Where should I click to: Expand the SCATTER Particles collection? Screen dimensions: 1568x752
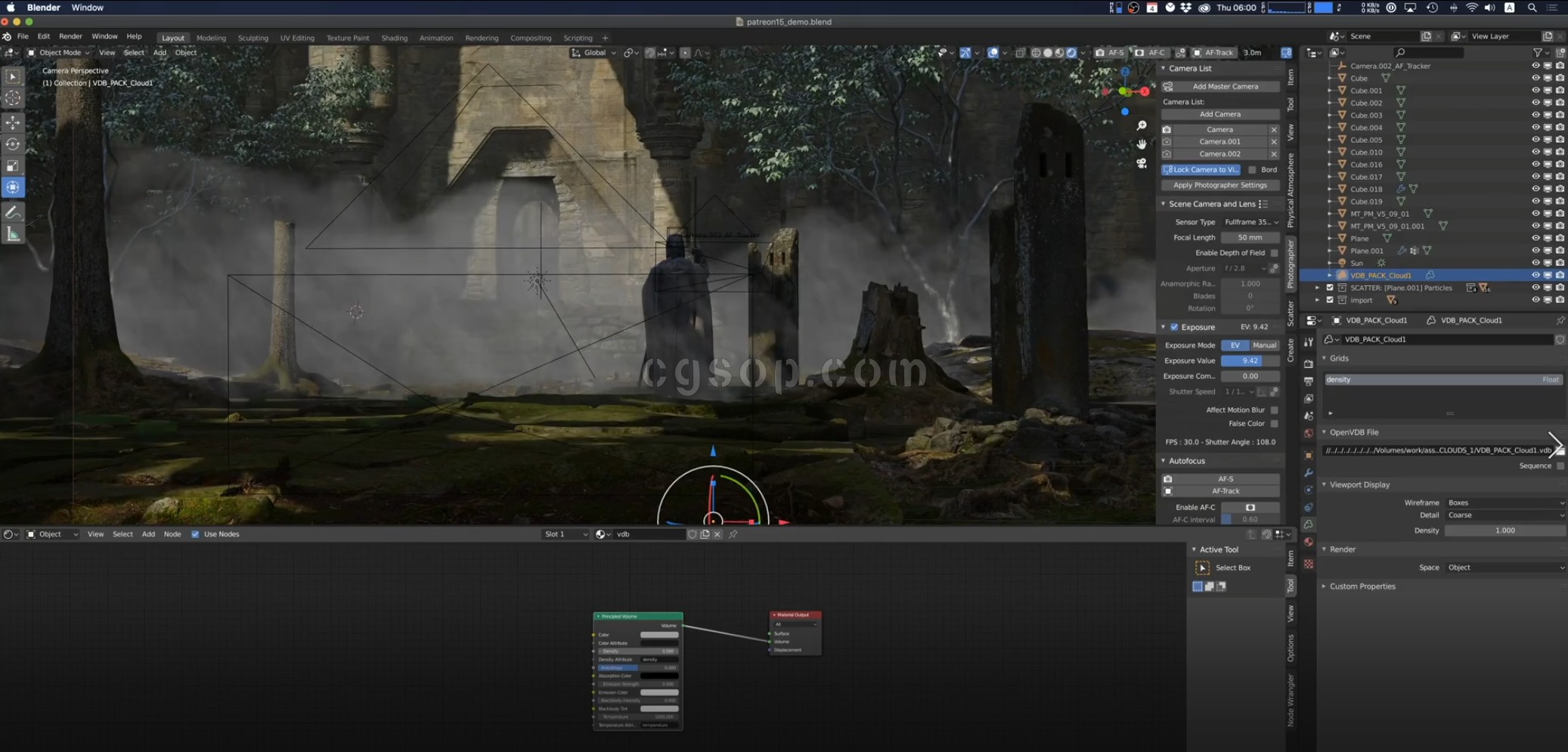point(1317,288)
